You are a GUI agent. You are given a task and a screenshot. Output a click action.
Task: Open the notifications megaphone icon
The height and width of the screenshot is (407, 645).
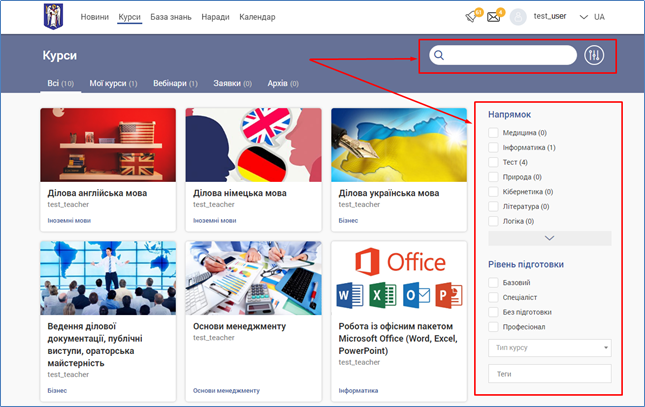click(x=471, y=17)
